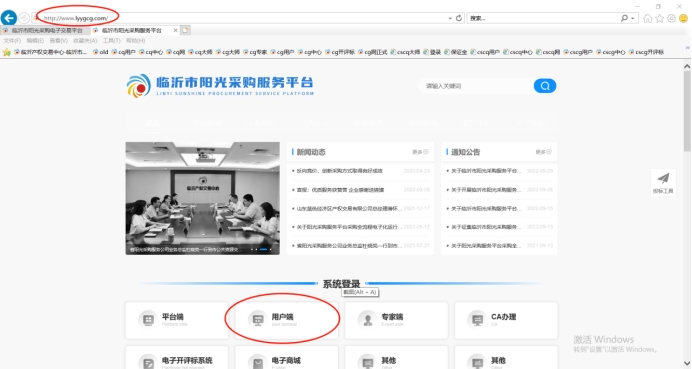Click the page vertical scrollbar thumb
Image resolution: width=692 pixels, height=369 pixels.
[687, 110]
